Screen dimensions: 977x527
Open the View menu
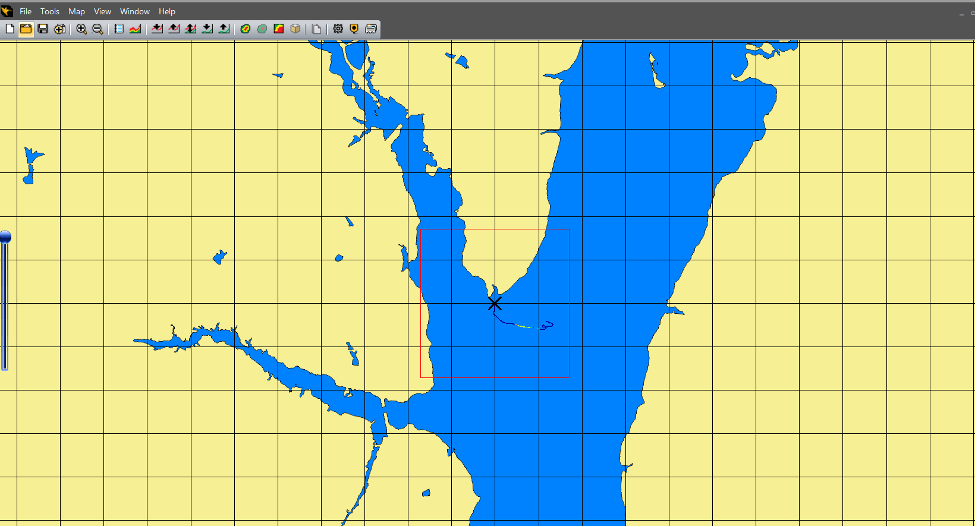[x=102, y=11]
